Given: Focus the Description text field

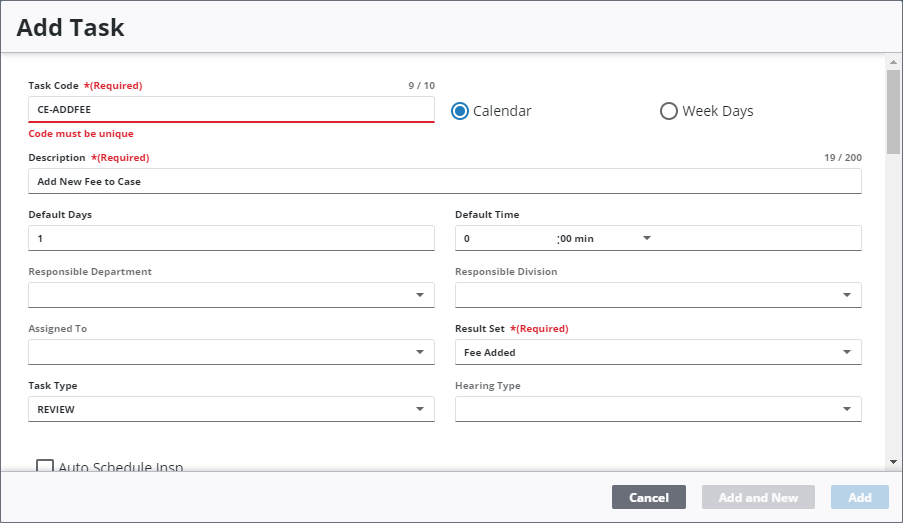Looking at the screenshot, I should pyautogui.click(x=444, y=181).
